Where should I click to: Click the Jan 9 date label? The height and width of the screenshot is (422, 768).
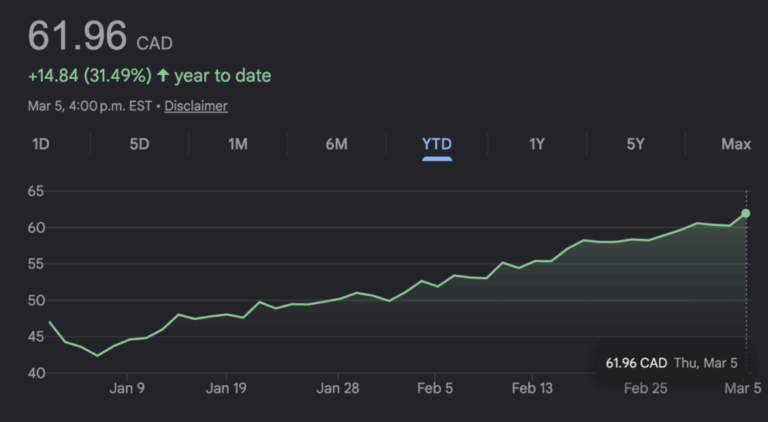(x=127, y=388)
